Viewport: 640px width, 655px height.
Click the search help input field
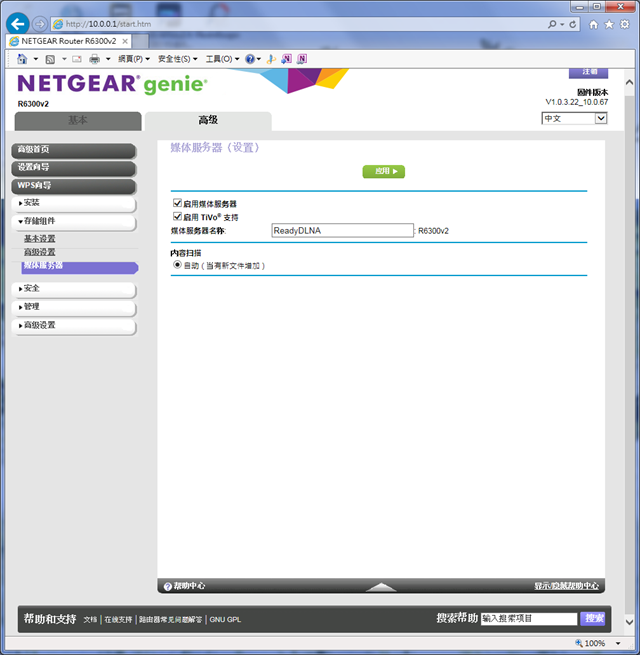coord(529,619)
